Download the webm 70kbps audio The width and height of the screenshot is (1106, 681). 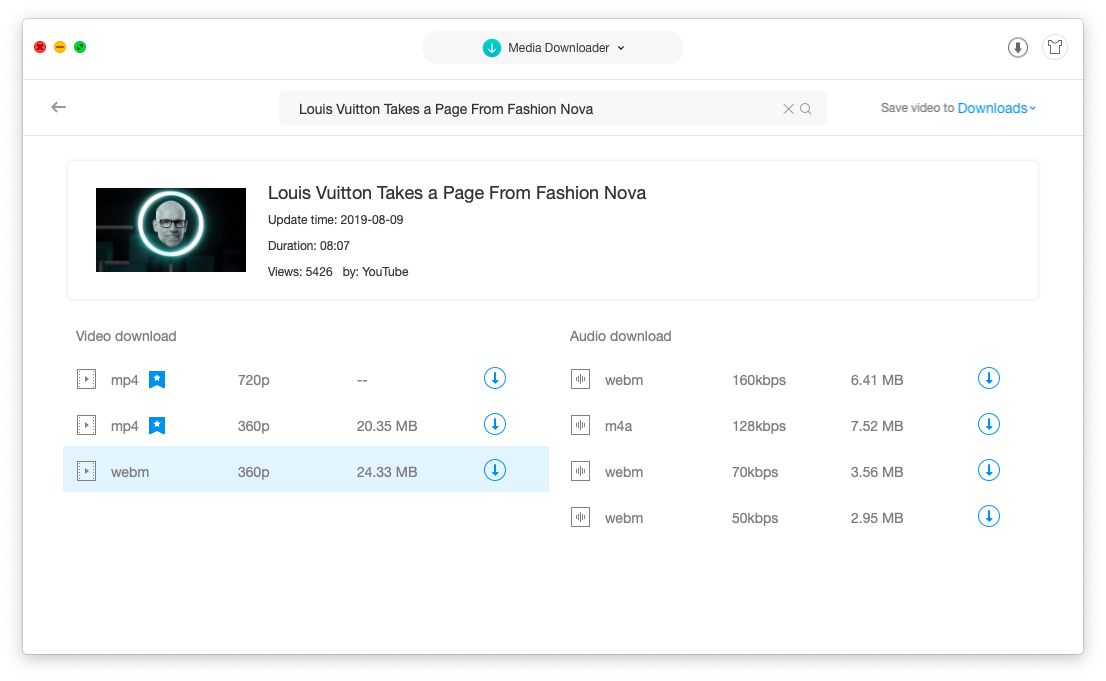click(x=988, y=470)
